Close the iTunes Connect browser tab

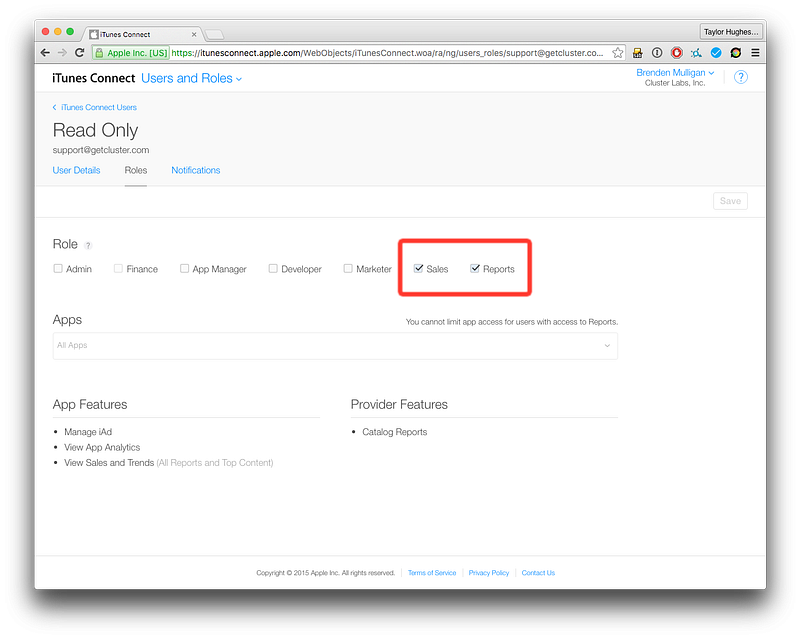194,34
